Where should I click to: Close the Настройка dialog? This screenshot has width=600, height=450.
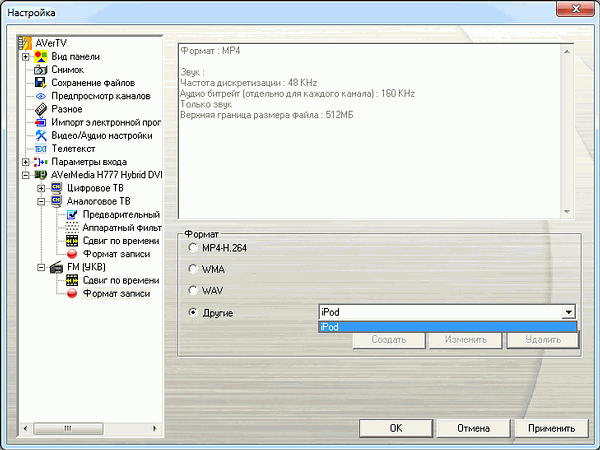click(x=575, y=9)
